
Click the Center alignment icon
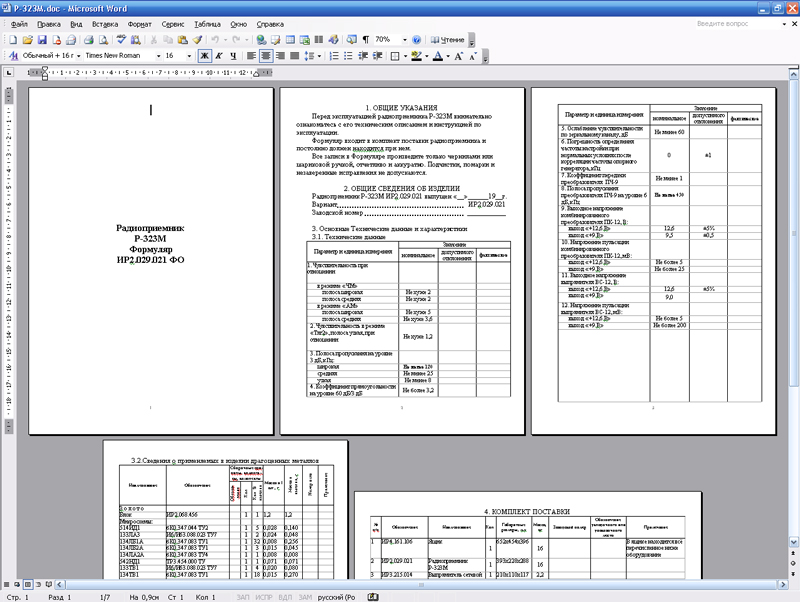pos(266,56)
